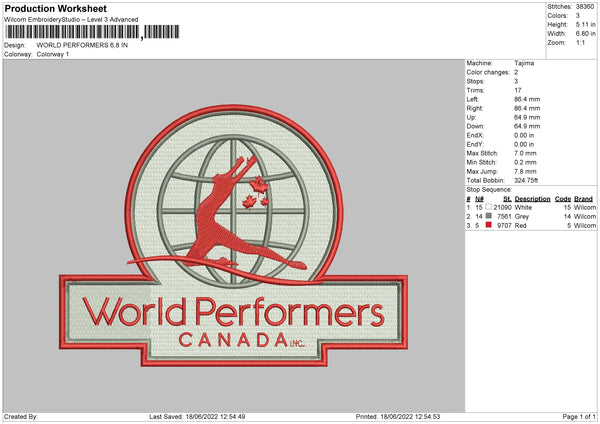
Task: Click the 'Colorway 1' value
Action: tap(53, 54)
